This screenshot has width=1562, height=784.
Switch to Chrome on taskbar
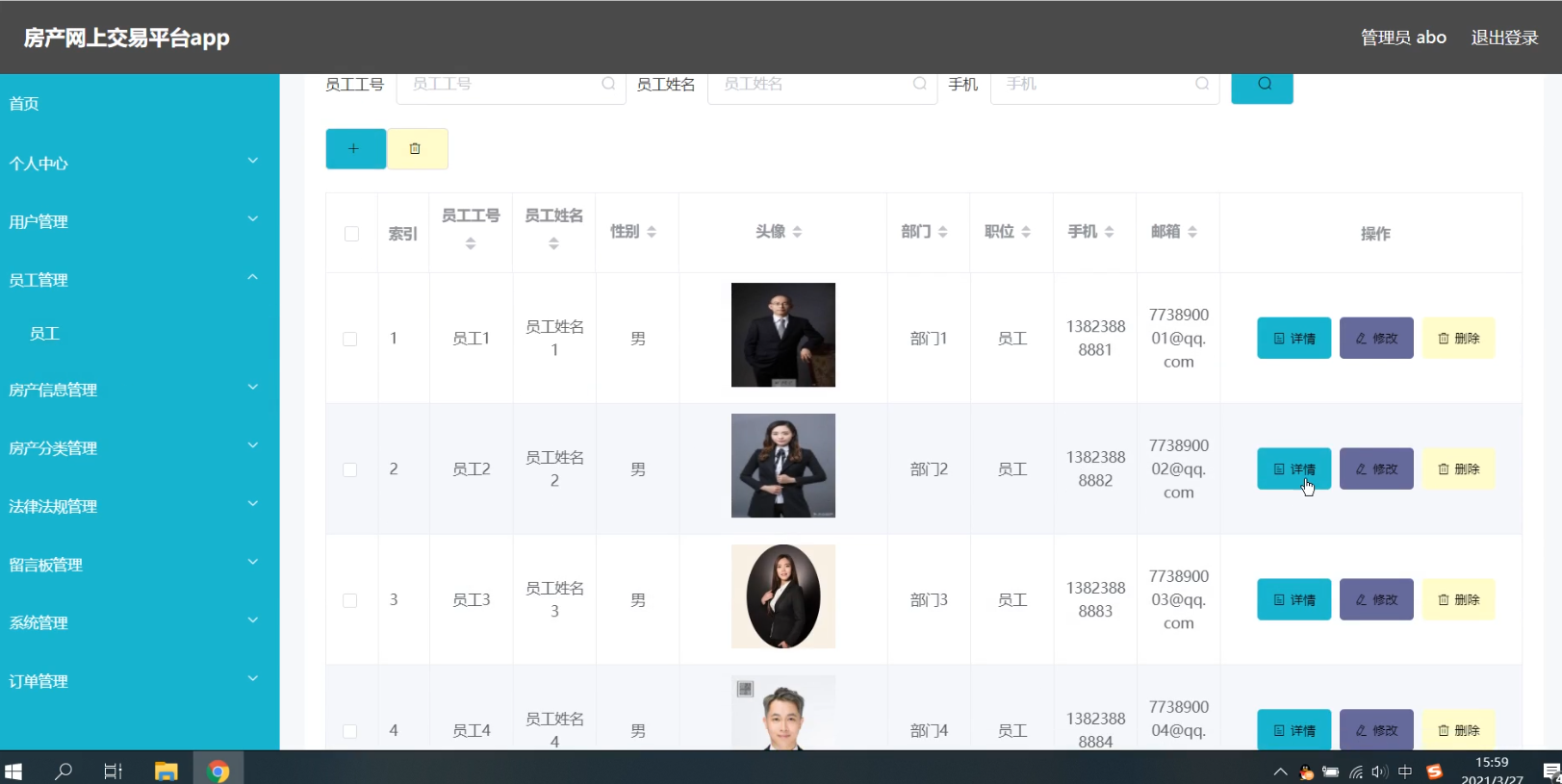(218, 771)
